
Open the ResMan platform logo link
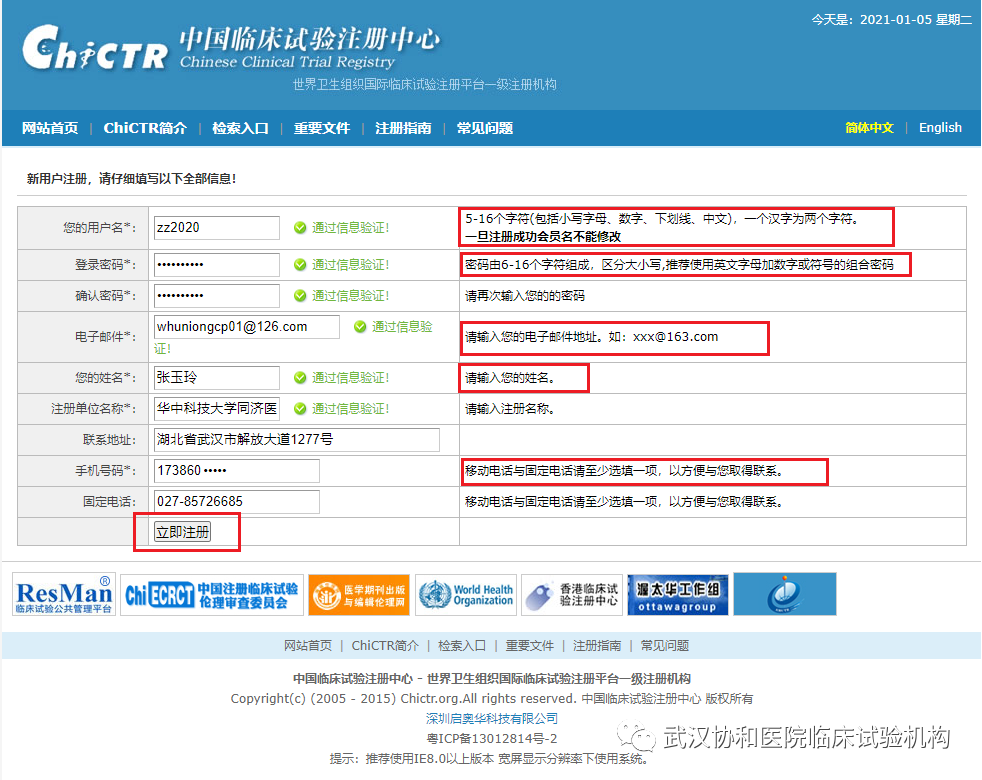pos(64,594)
